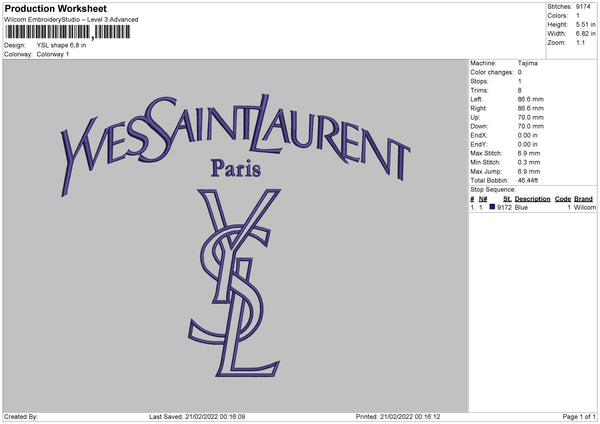600x424 pixels.
Task: Click the blue thread color swatch
Action: (x=492, y=207)
